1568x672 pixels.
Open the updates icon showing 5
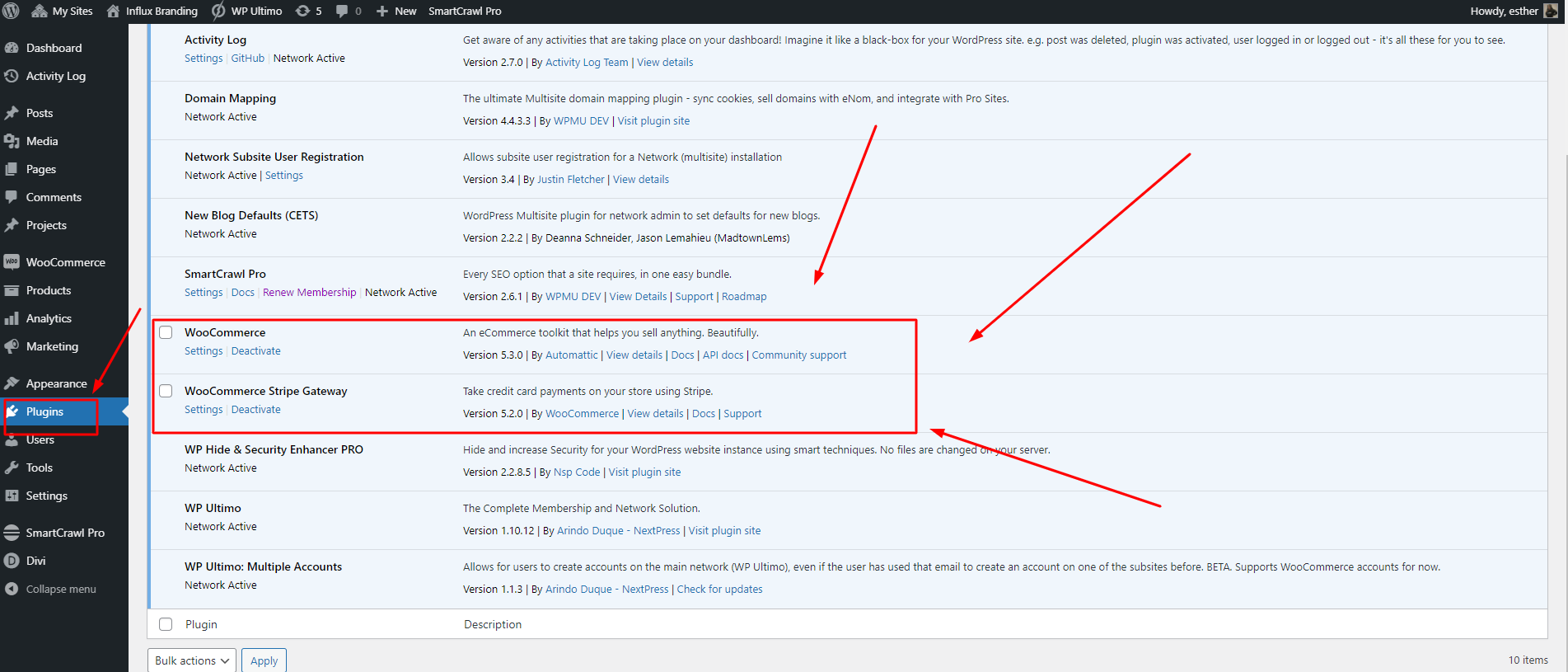pyautogui.click(x=303, y=11)
